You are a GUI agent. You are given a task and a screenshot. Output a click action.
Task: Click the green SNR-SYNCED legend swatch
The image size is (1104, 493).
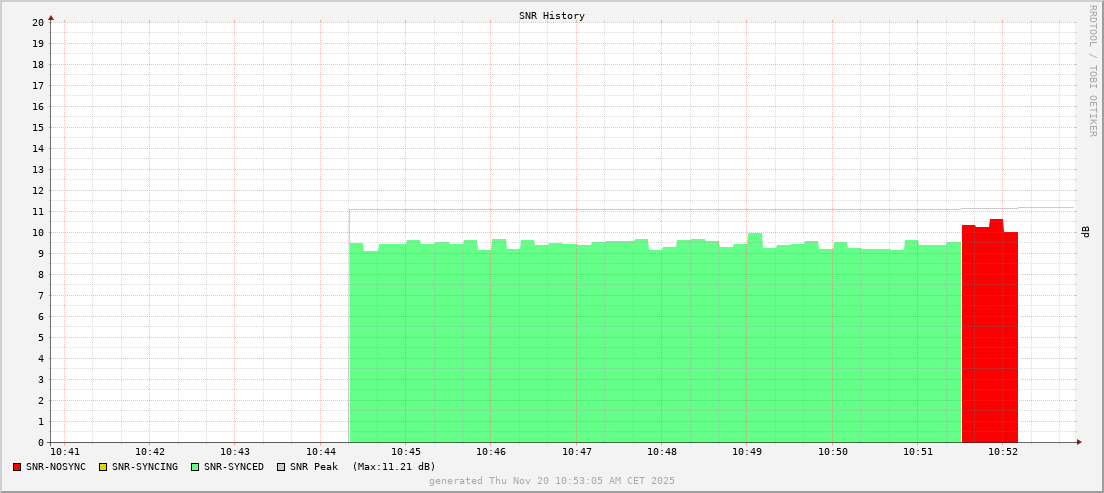coord(195,467)
